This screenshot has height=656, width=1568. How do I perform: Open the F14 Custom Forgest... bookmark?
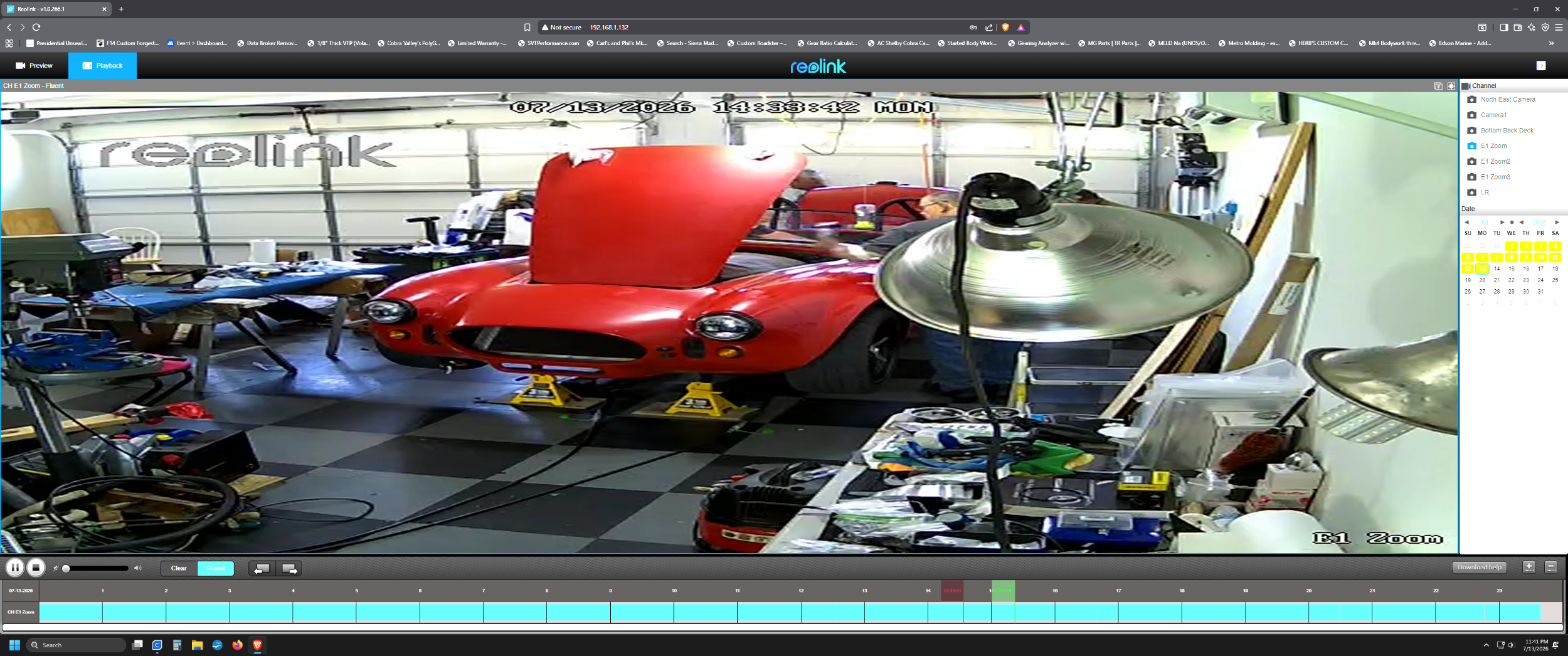128,43
